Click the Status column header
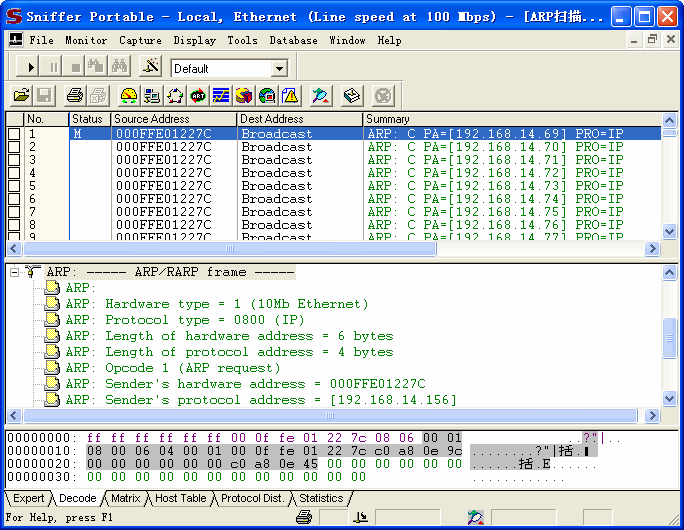Screen dimensions: 684x530 pos(90,119)
